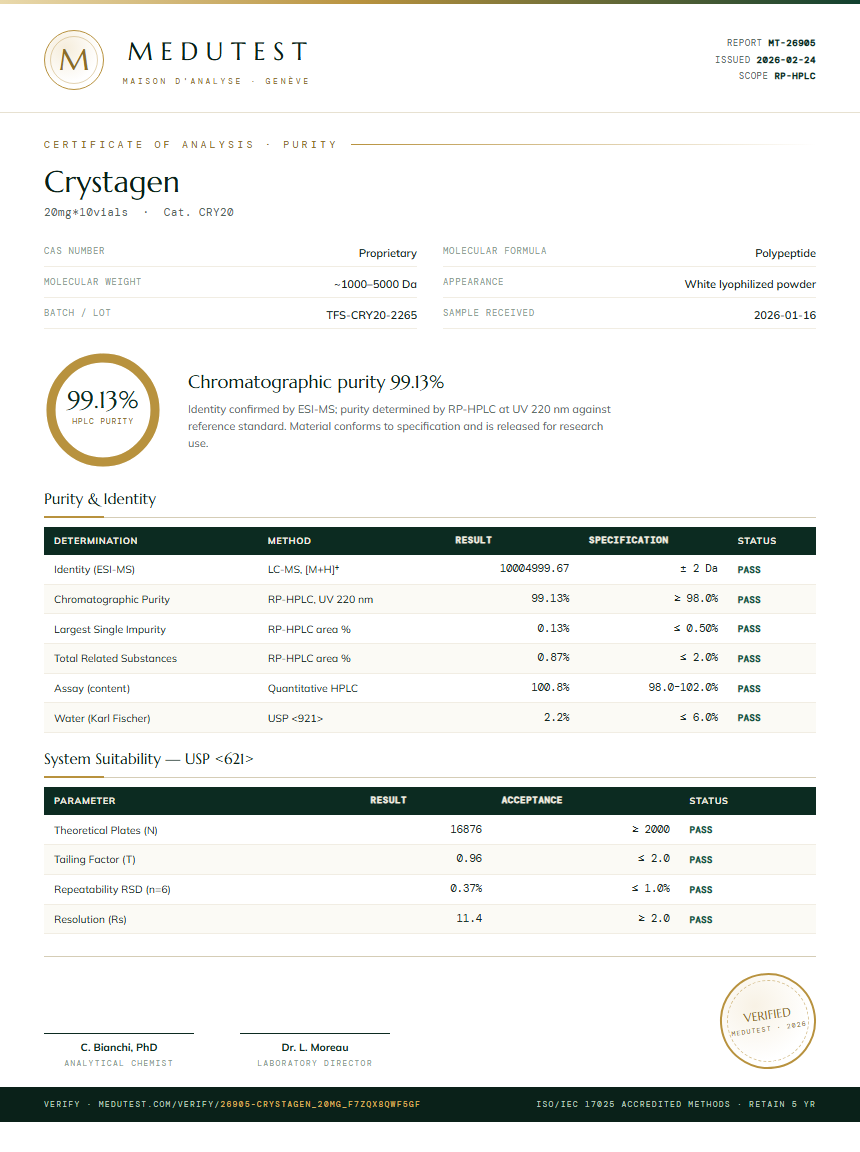Screen dimensions: 860x1152
Task: Select batch lot TFS-CRY20-2265
Action: [x=372, y=314]
